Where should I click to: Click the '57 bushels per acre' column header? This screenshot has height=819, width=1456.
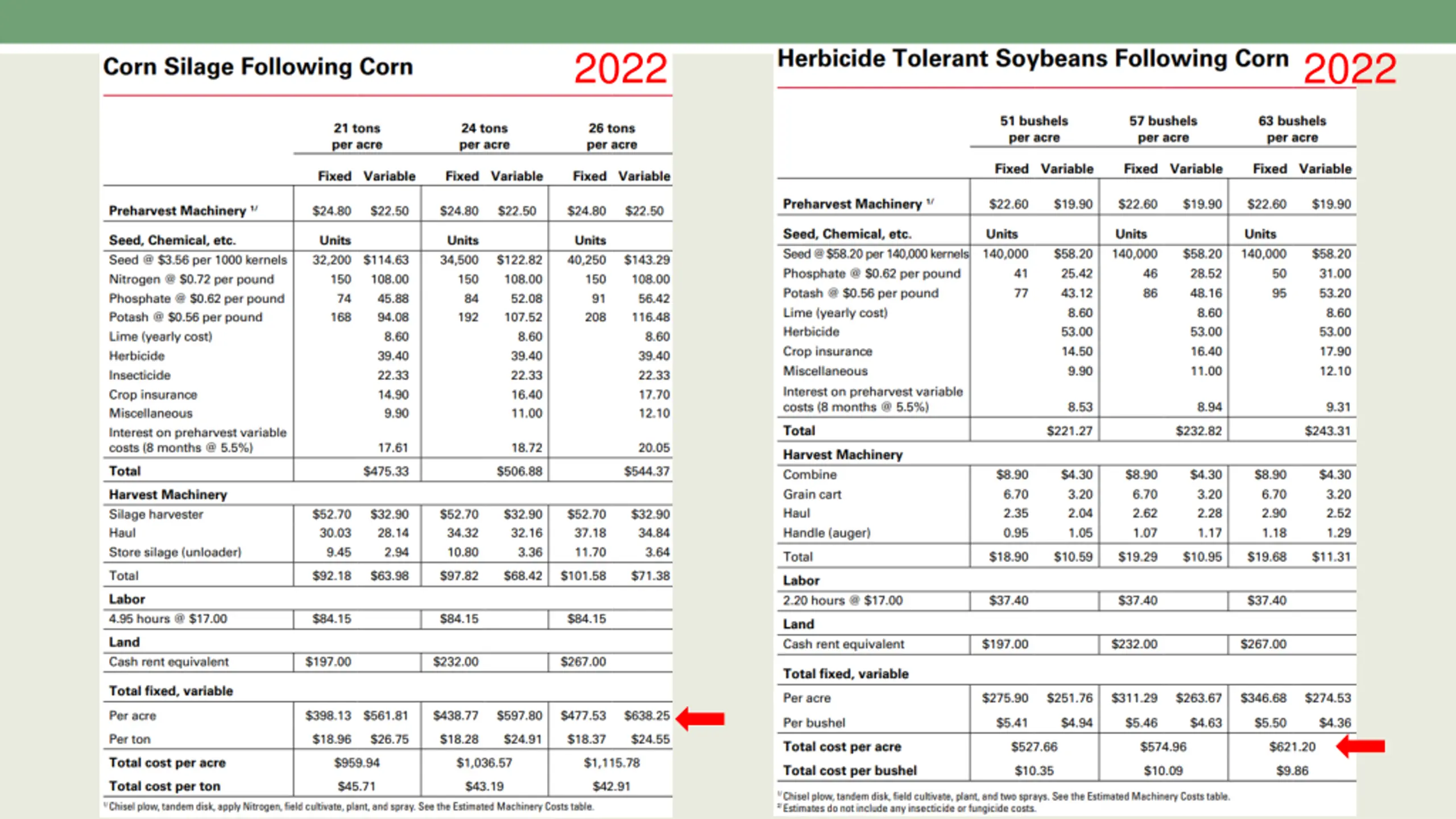(1163, 129)
